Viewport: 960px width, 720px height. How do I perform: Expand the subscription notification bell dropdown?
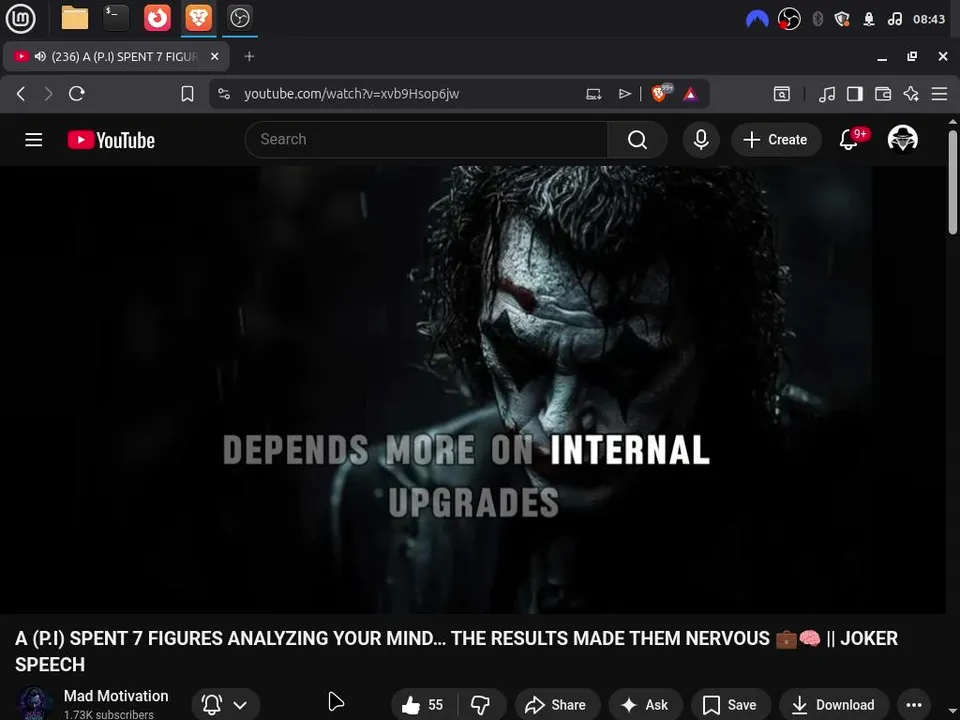tap(226, 705)
